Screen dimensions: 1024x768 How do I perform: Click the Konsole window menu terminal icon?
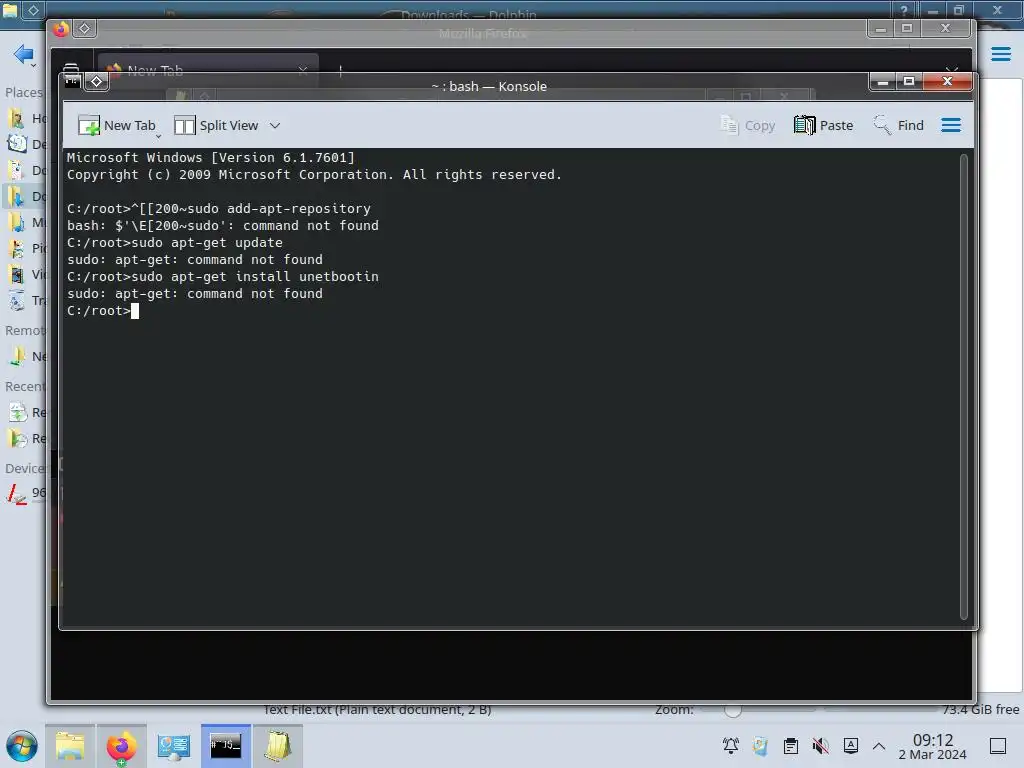pyautogui.click(x=72, y=81)
